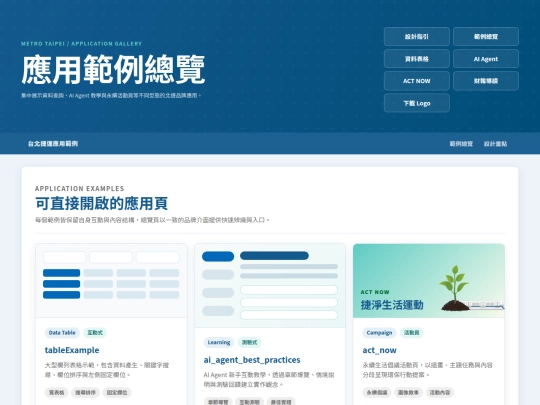Click the 測驗式 tag beside Learning
Screen dimensions: 540x405
point(249,342)
